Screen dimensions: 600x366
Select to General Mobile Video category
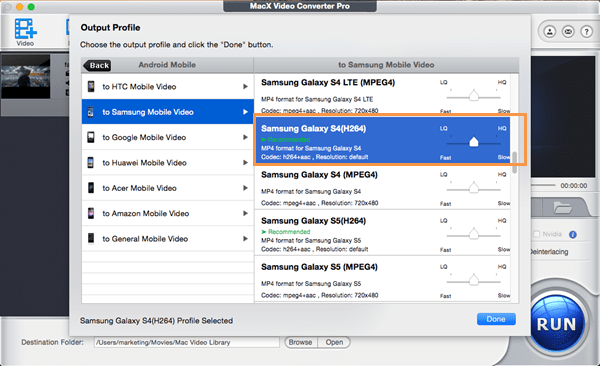click(x=168, y=238)
